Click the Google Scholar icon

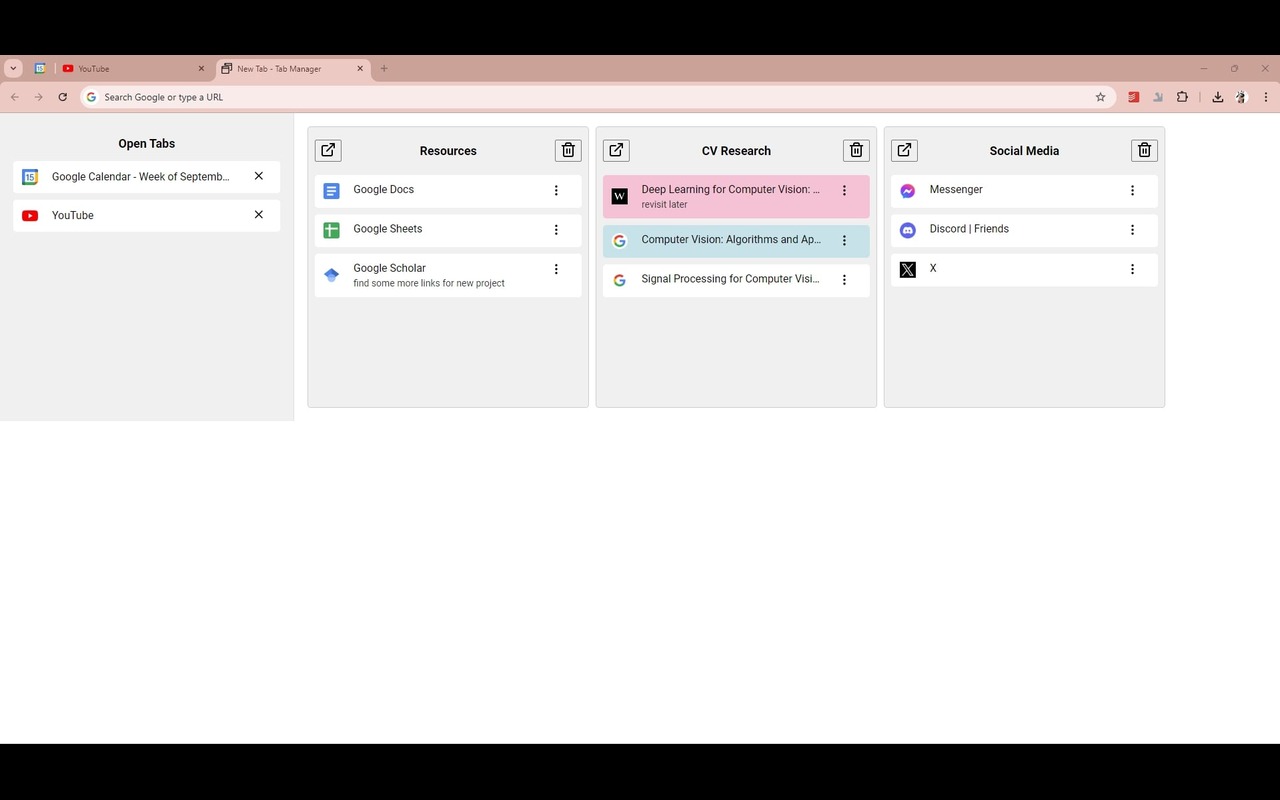tap(332, 275)
